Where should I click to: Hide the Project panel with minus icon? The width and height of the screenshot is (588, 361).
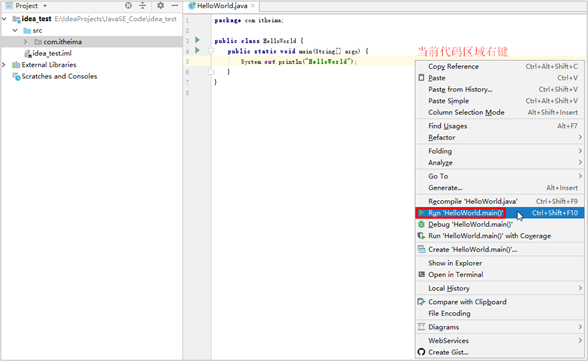tap(175, 6)
